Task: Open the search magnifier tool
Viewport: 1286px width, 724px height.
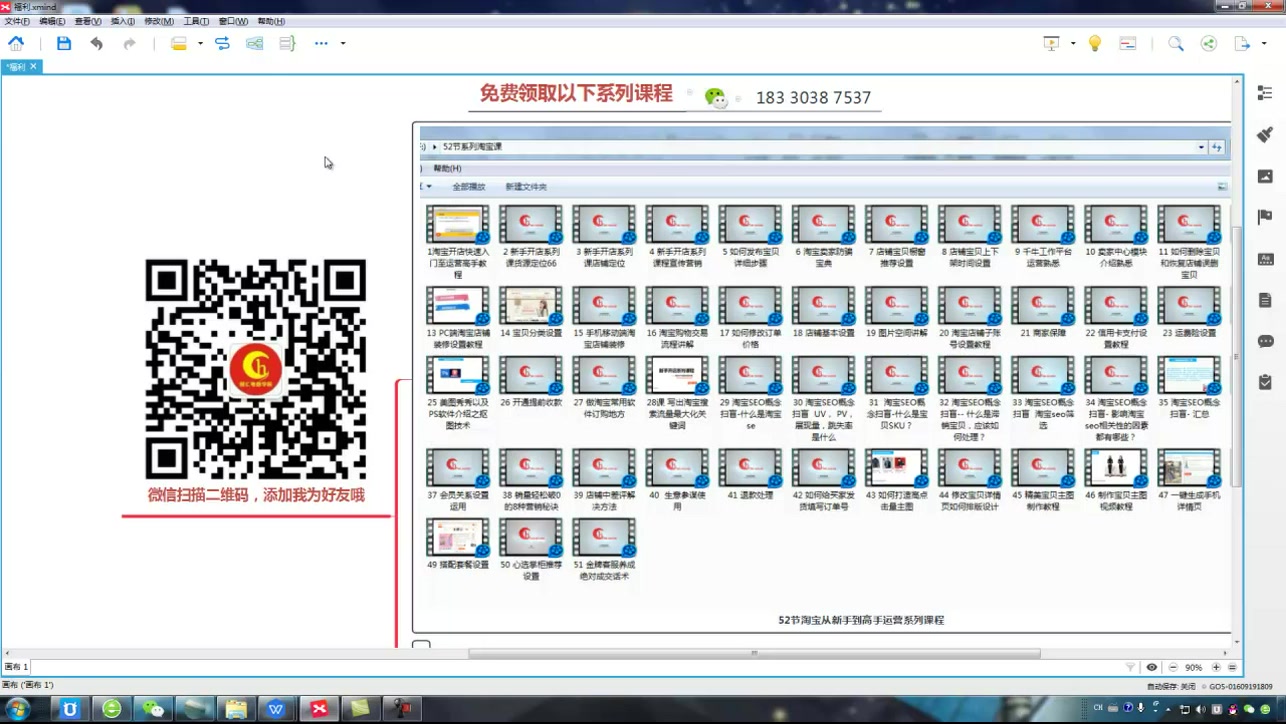Action: pyautogui.click(x=1176, y=43)
